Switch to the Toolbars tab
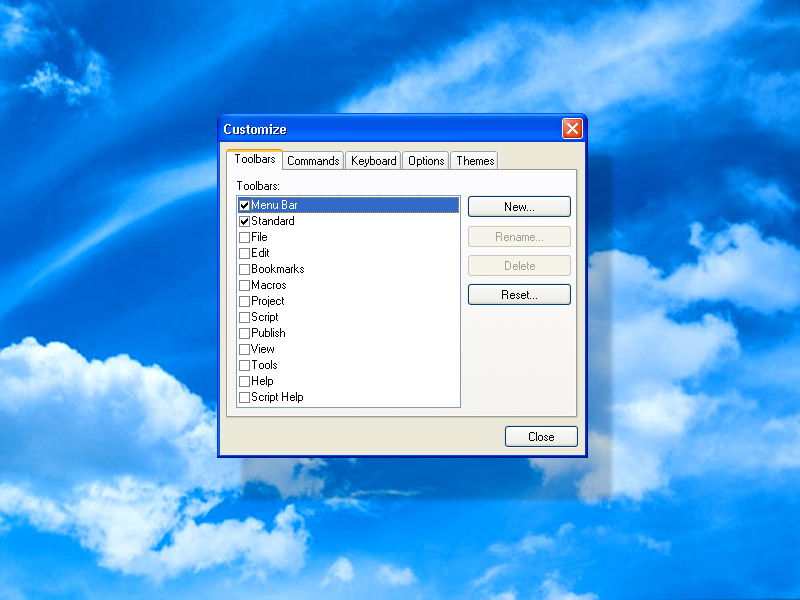Screen dimensions: 800x600 (255, 159)
